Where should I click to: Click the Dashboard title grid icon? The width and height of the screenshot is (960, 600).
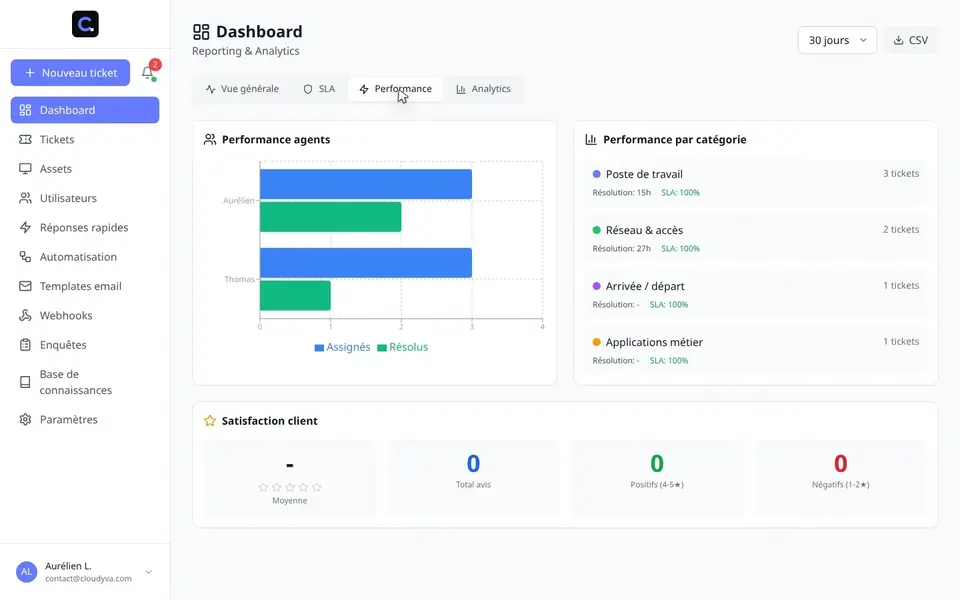[201, 32]
